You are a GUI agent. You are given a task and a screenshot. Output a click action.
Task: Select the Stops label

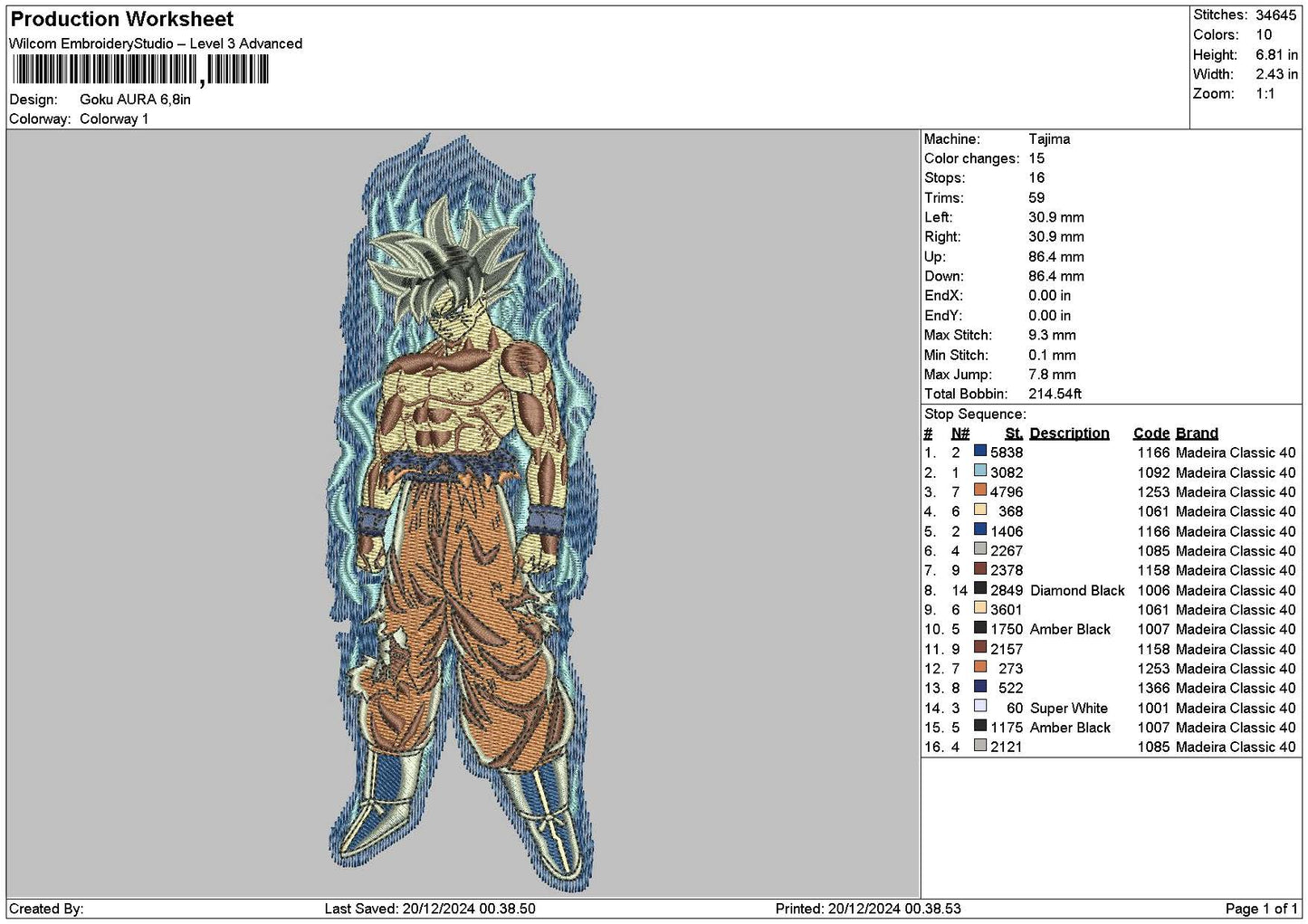[945, 178]
